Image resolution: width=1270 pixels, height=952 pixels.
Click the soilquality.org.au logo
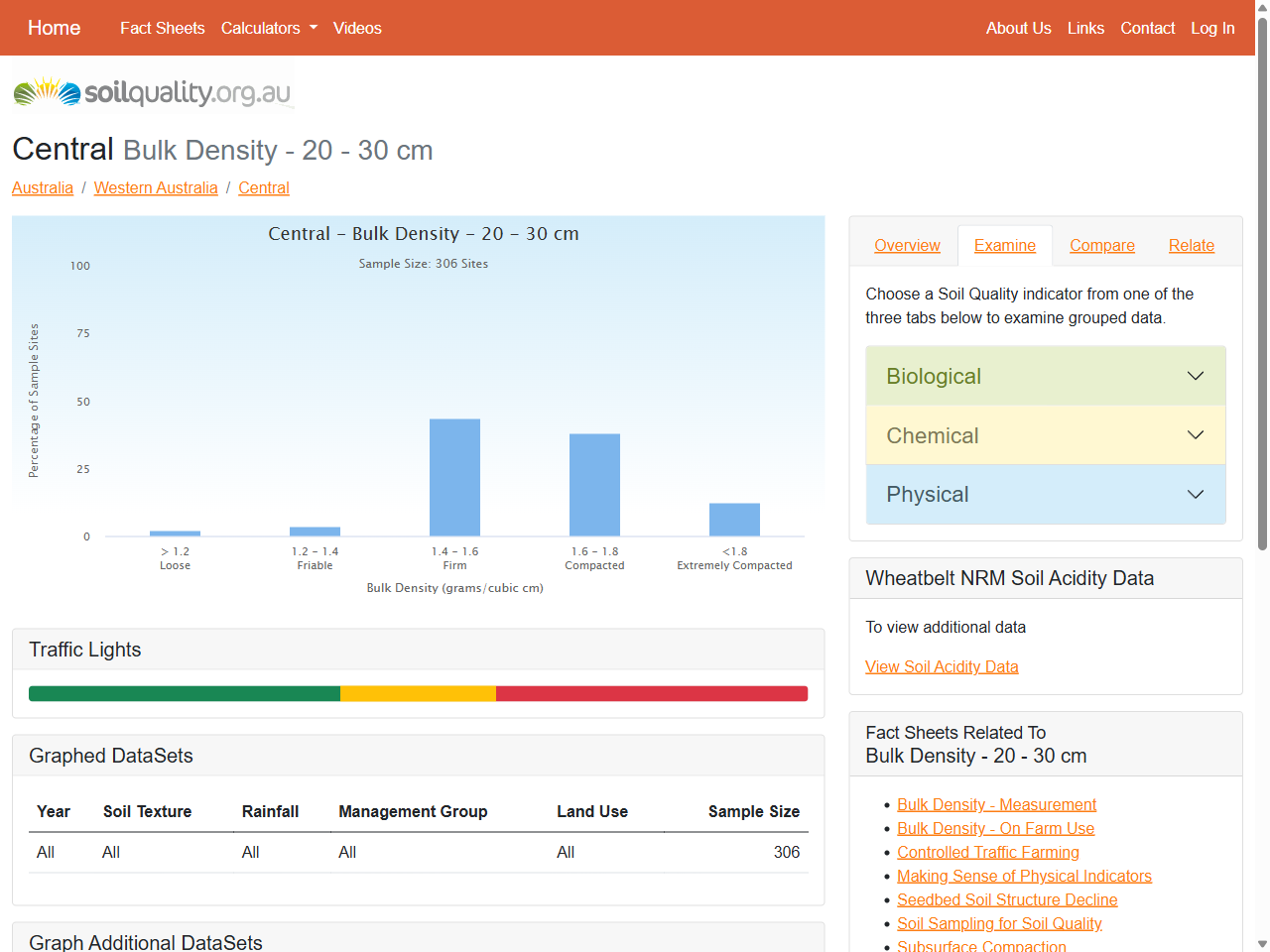pyautogui.click(x=152, y=91)
